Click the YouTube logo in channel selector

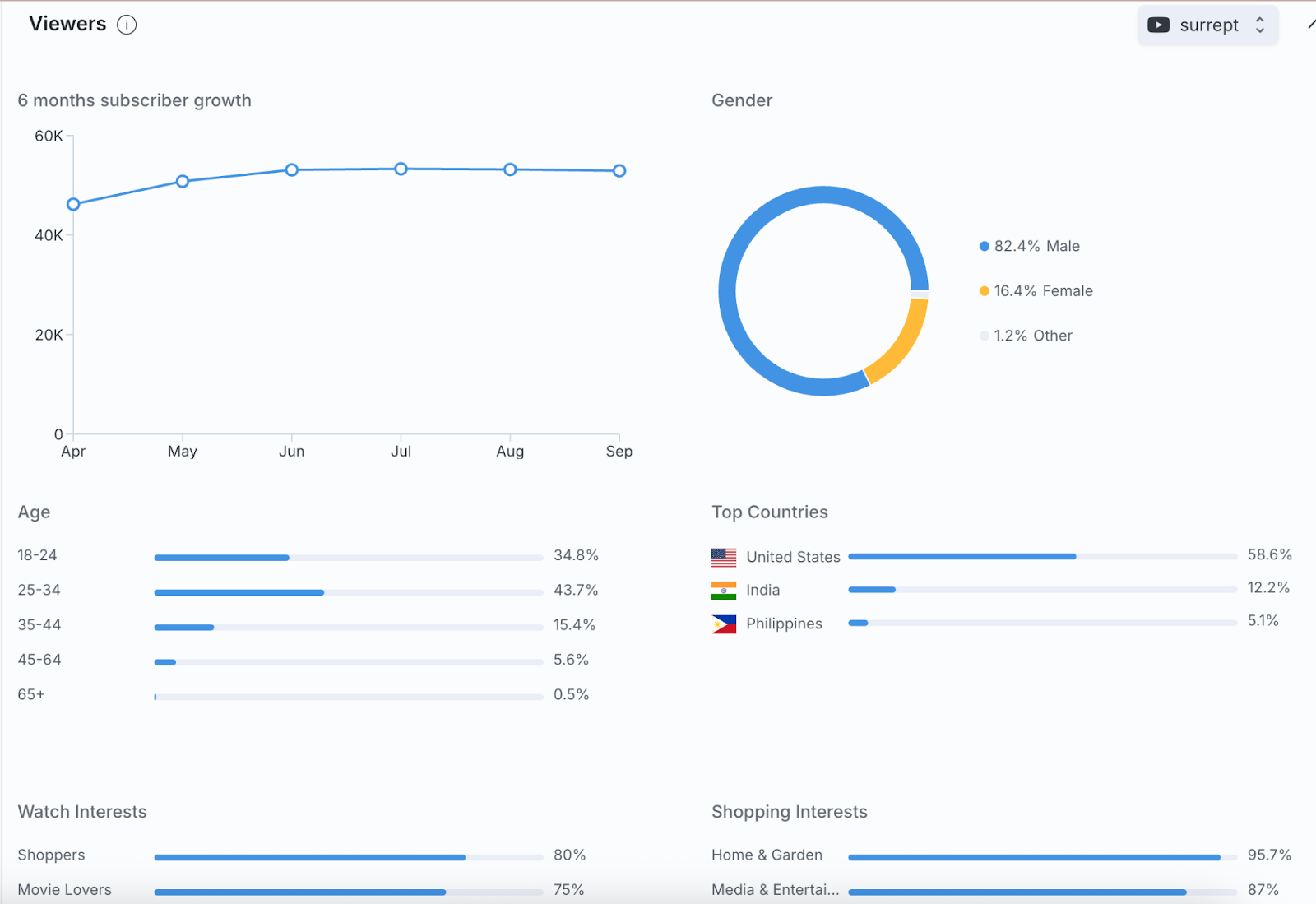coord(1158,25)
